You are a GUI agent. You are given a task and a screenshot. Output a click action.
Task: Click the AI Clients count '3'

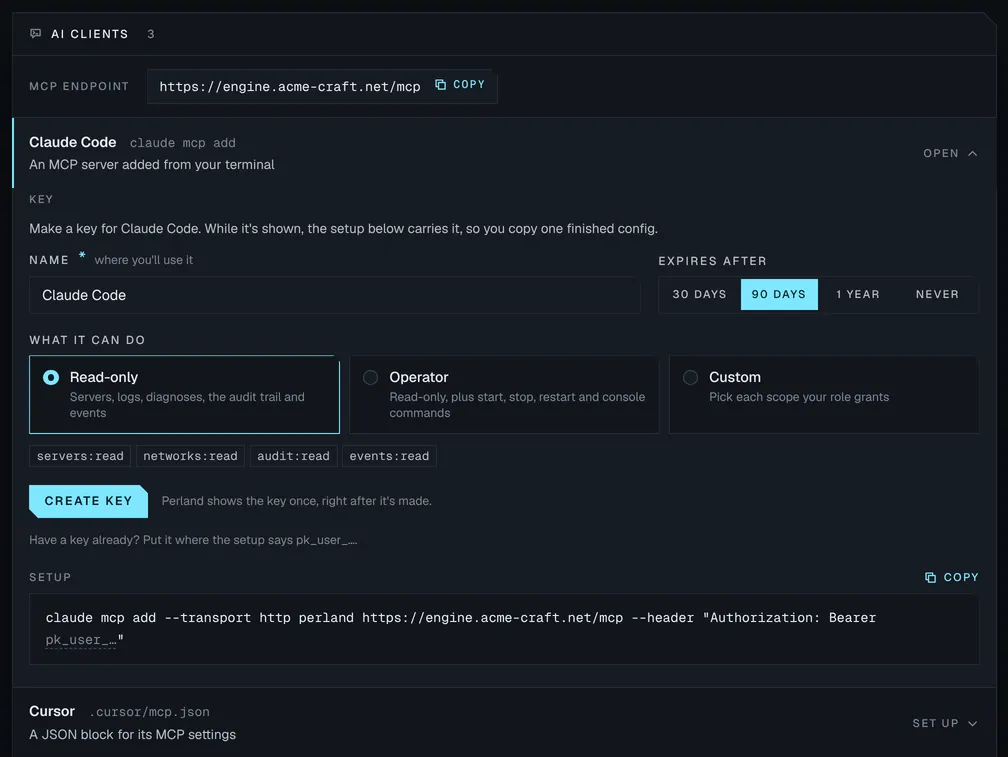151,34
